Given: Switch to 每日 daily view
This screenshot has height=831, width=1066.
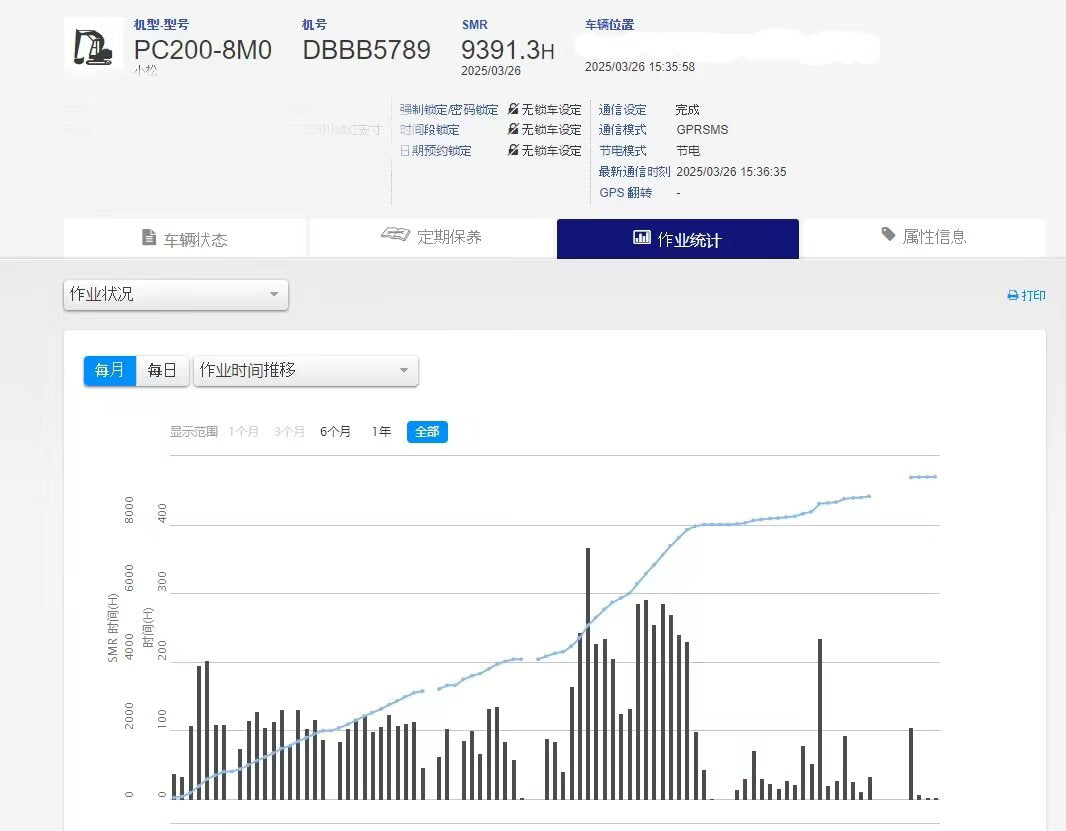Looking at the screenshot, I should (x=162, y=370).
